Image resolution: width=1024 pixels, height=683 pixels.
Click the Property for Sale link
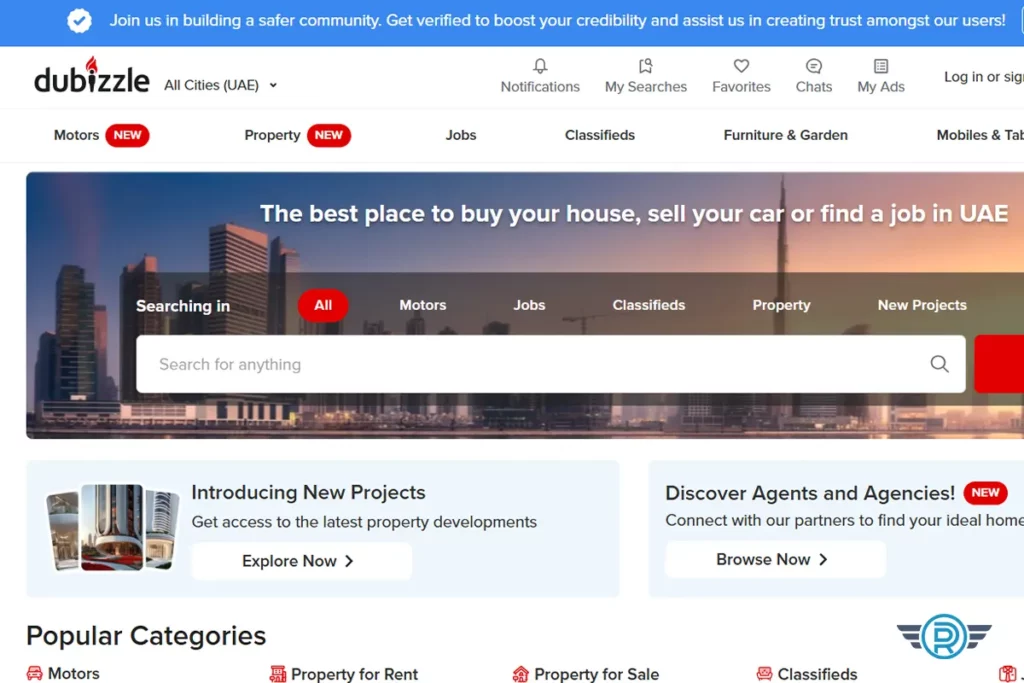coord(596,674)
